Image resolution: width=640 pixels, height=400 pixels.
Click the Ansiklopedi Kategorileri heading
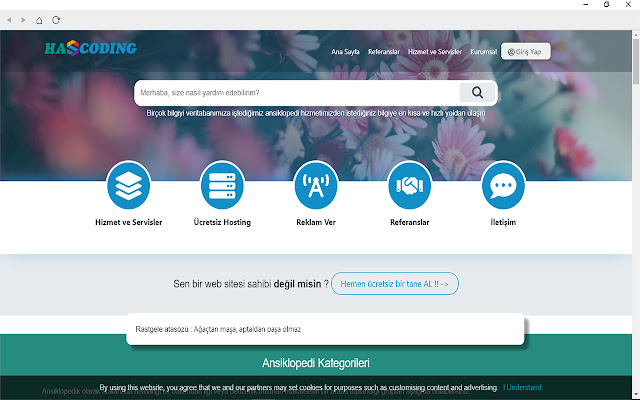pyautogui.click(x=316, y=363)
